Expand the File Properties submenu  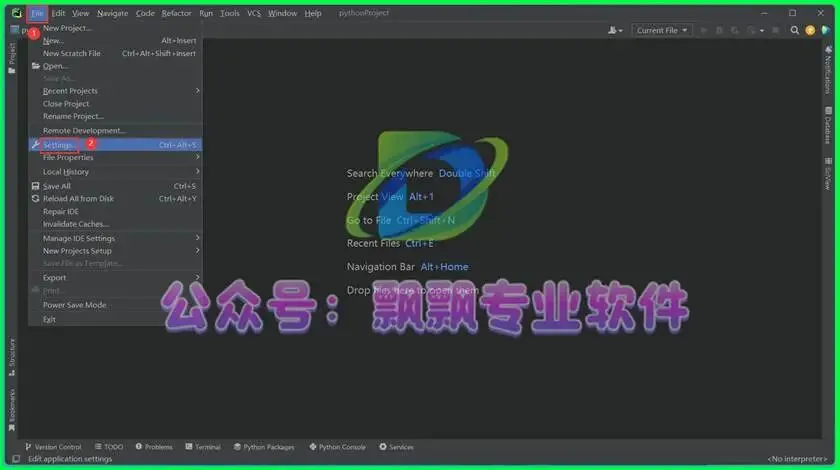115,158
